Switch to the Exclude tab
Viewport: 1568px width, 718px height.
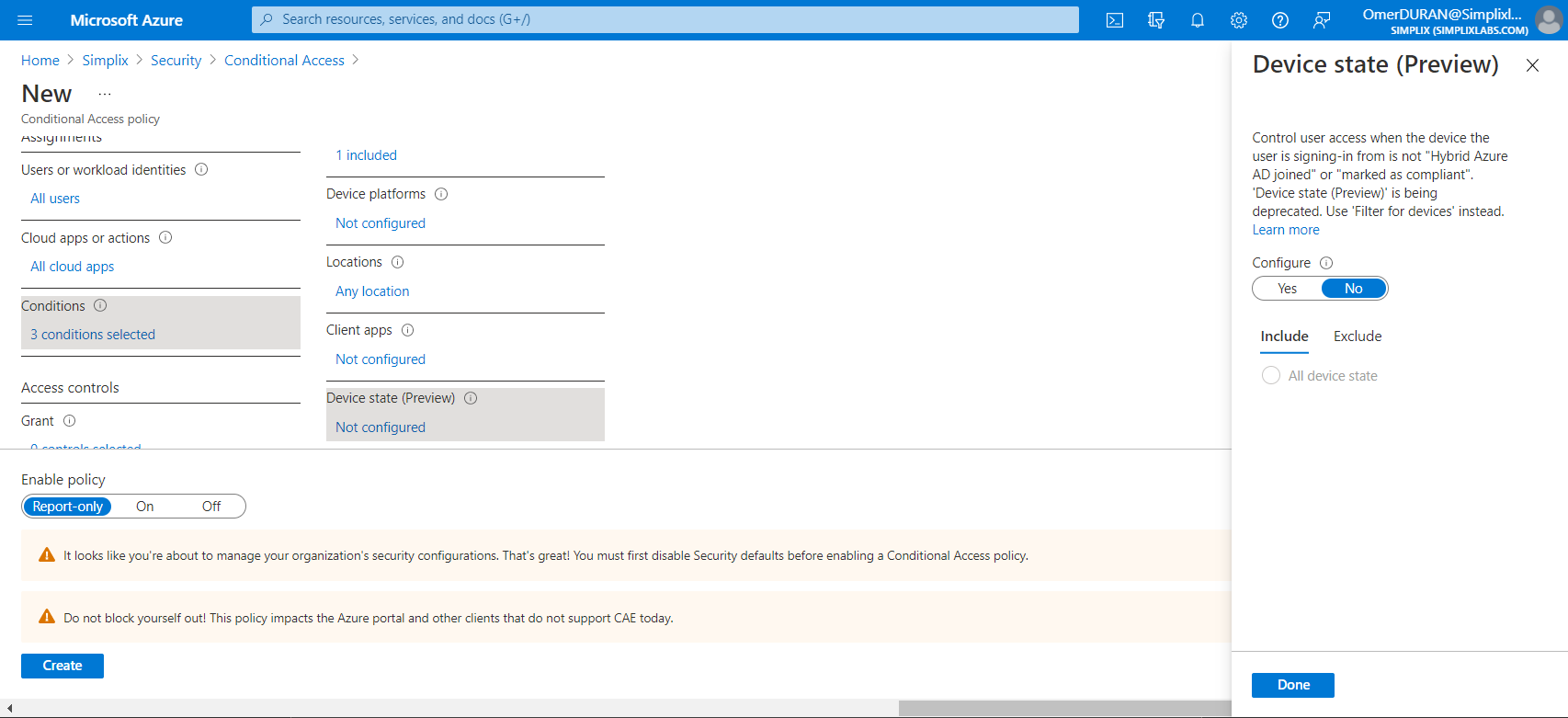1358,336
